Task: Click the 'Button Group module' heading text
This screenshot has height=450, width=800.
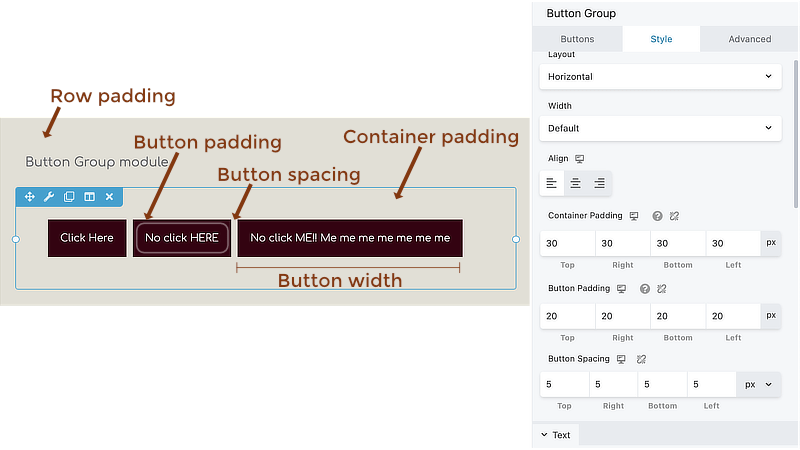Action: coord(97,162)
